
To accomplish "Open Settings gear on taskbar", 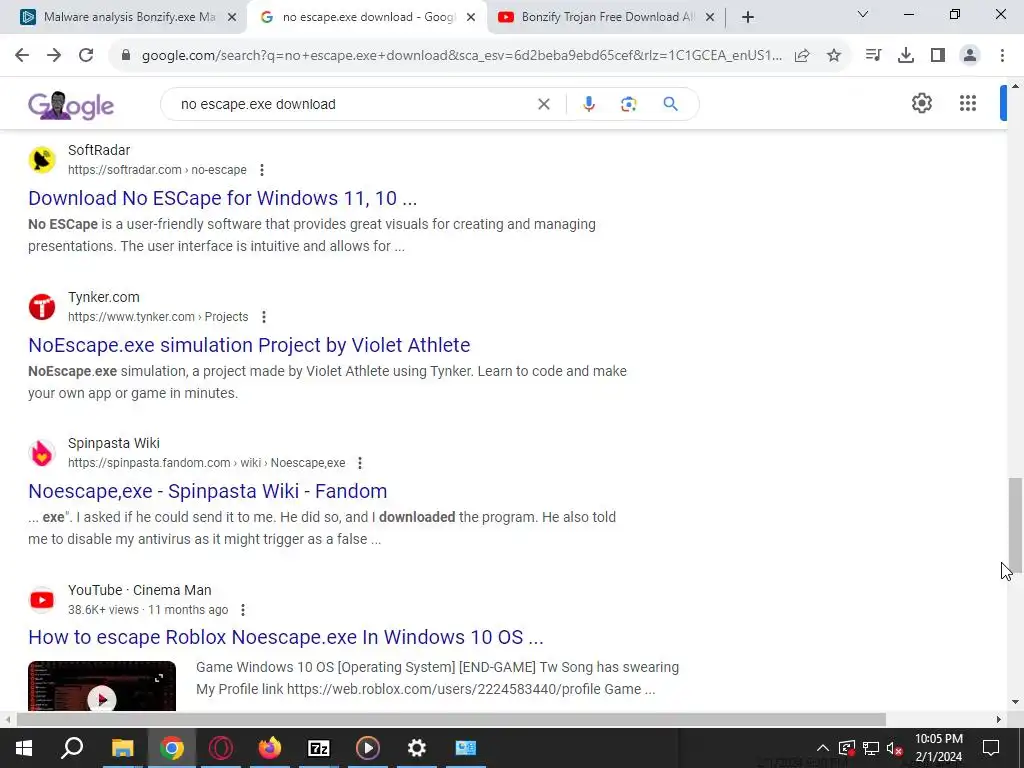I will [417, 748].
